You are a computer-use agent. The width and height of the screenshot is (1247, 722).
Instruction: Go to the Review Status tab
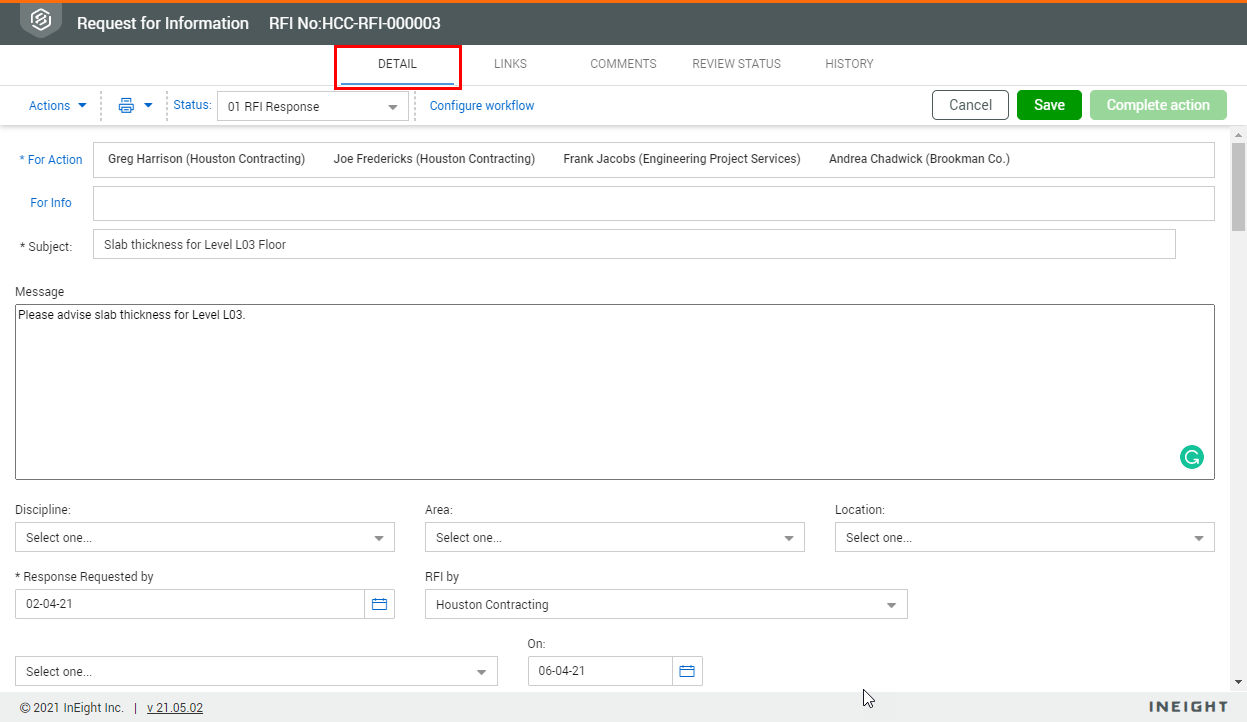point(736,64)
